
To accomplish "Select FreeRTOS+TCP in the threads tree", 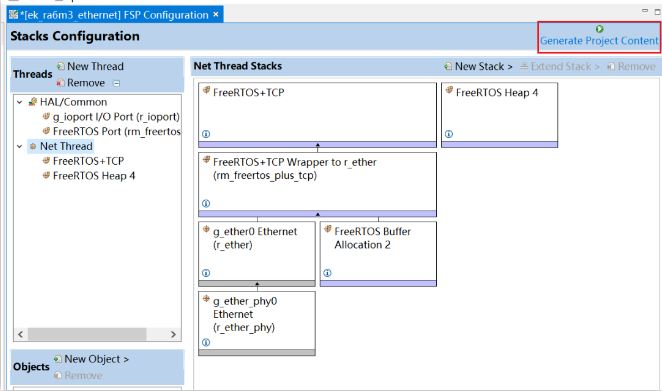I will point(88,161).
